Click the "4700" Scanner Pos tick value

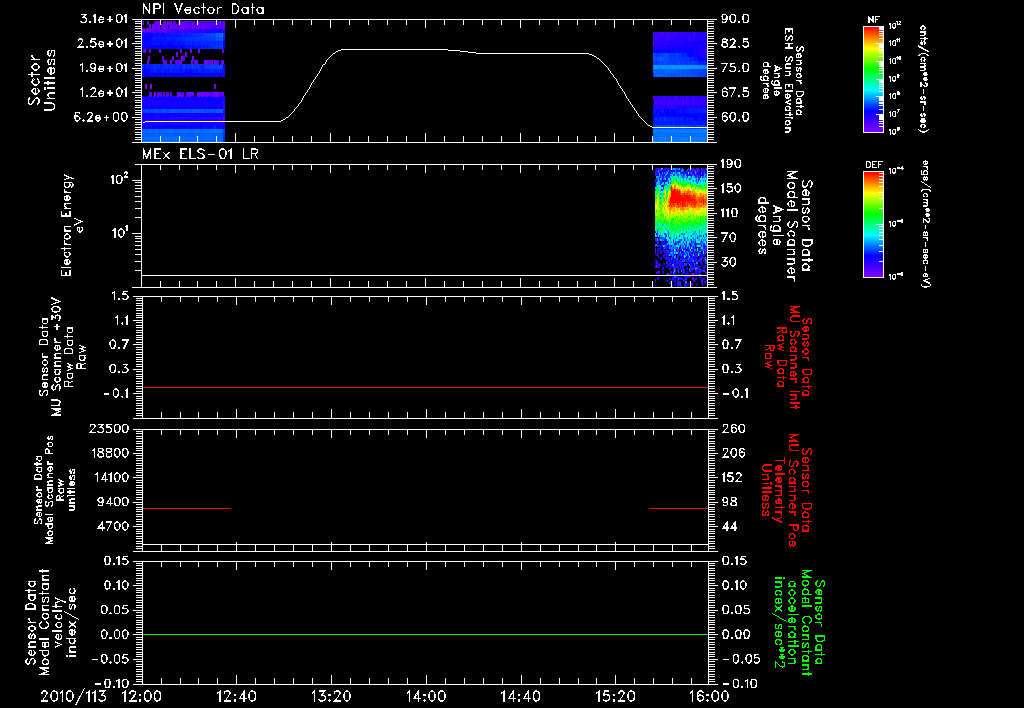pos(113,526)
